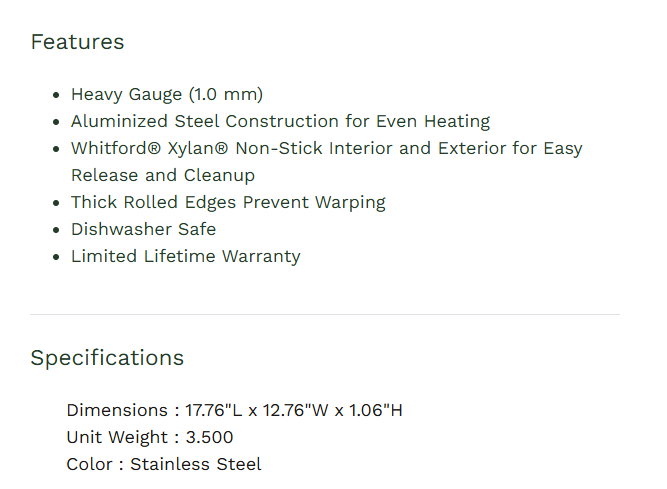Click the Dishwasher Safe bullet
667x489 pixels.
tap(143, 230)
